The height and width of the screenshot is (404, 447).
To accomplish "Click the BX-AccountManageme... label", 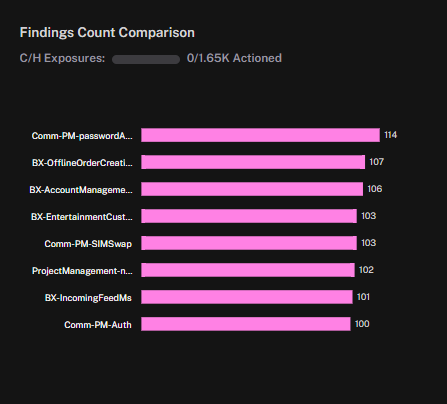I will (x=81, y=190).
